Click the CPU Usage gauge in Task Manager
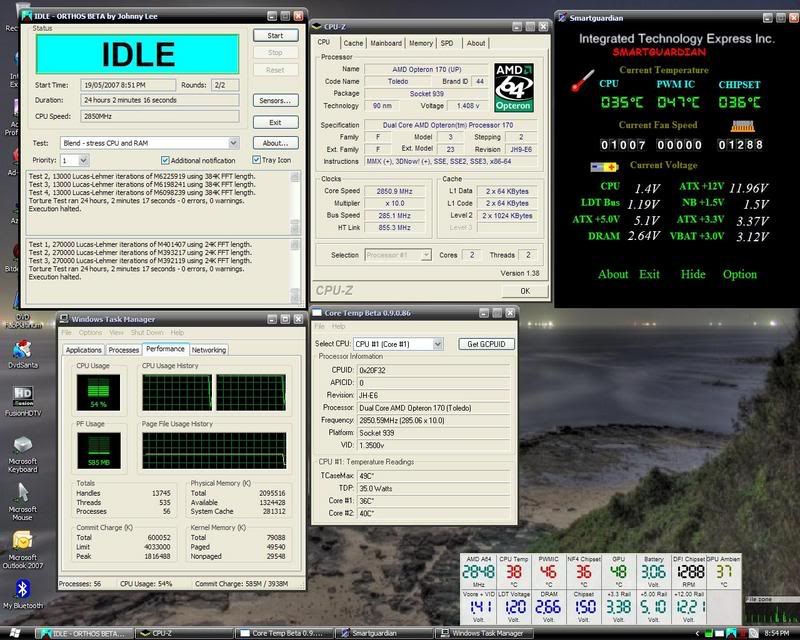 coord(98,392)
